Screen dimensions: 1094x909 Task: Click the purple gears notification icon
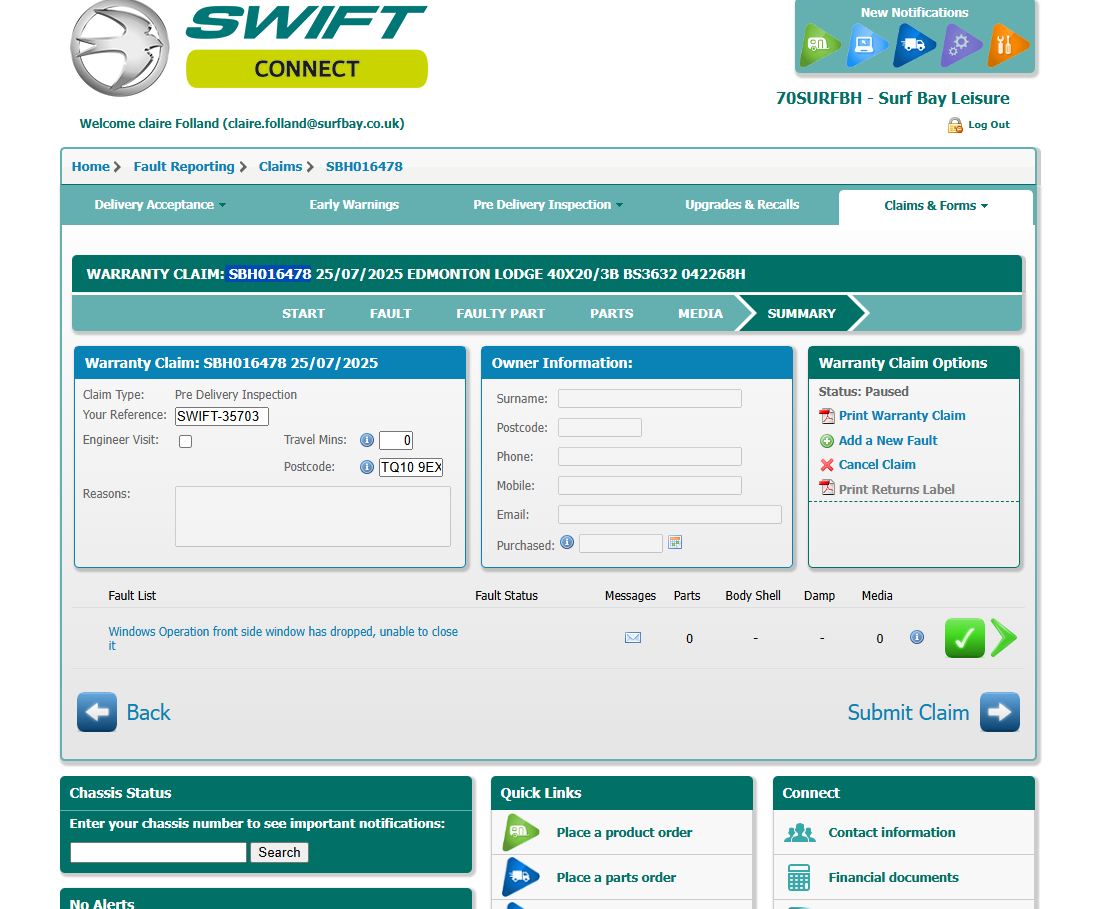961,45
